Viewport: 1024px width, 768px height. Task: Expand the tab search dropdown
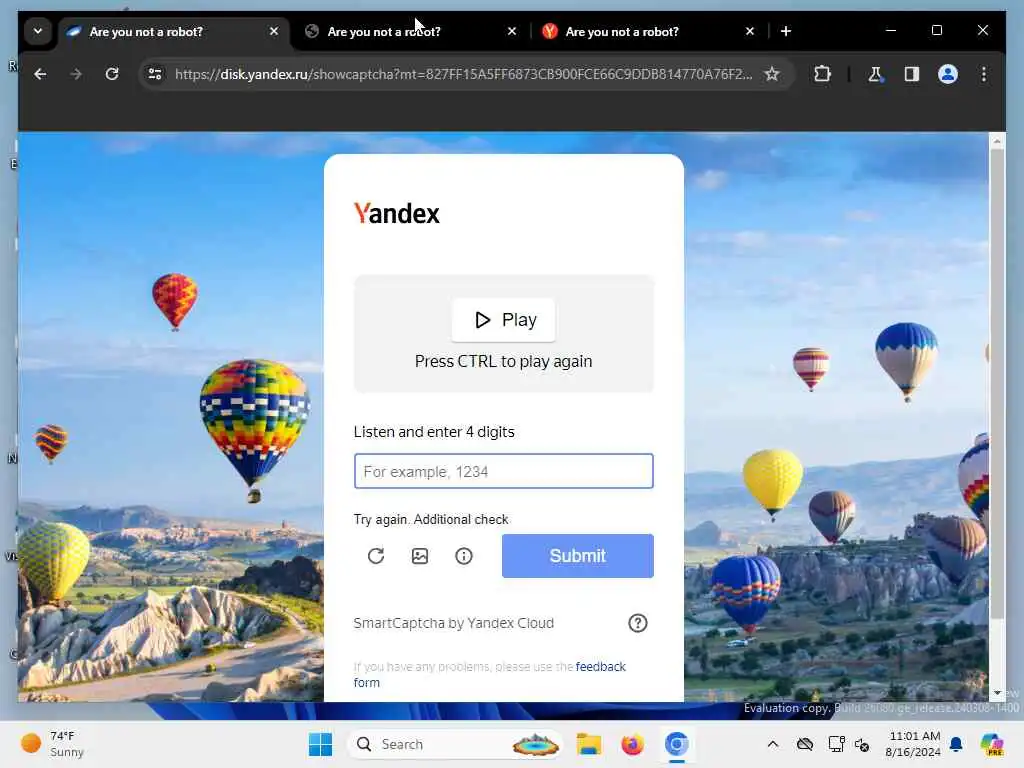pyautogui.click(x=38, y=31)
